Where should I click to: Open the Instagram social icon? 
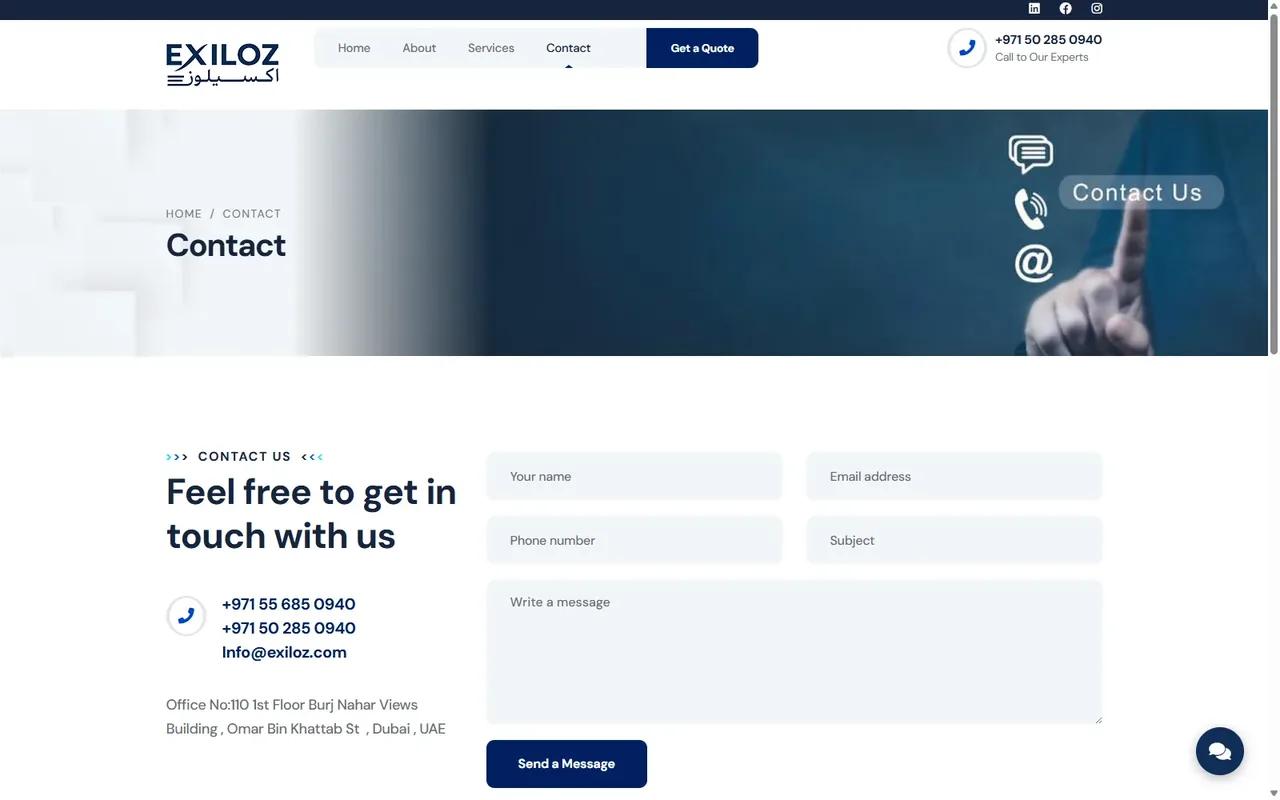click(x=1096, y=8)
